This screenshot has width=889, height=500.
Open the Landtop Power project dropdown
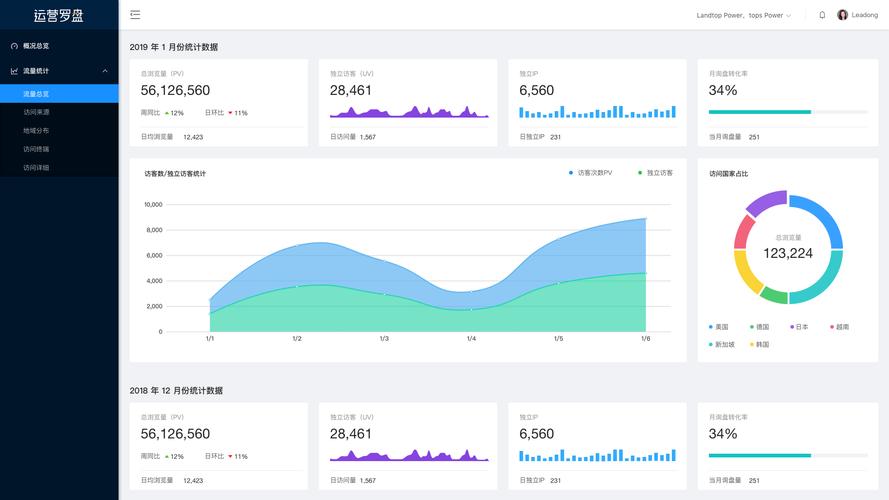coord(743,15)
